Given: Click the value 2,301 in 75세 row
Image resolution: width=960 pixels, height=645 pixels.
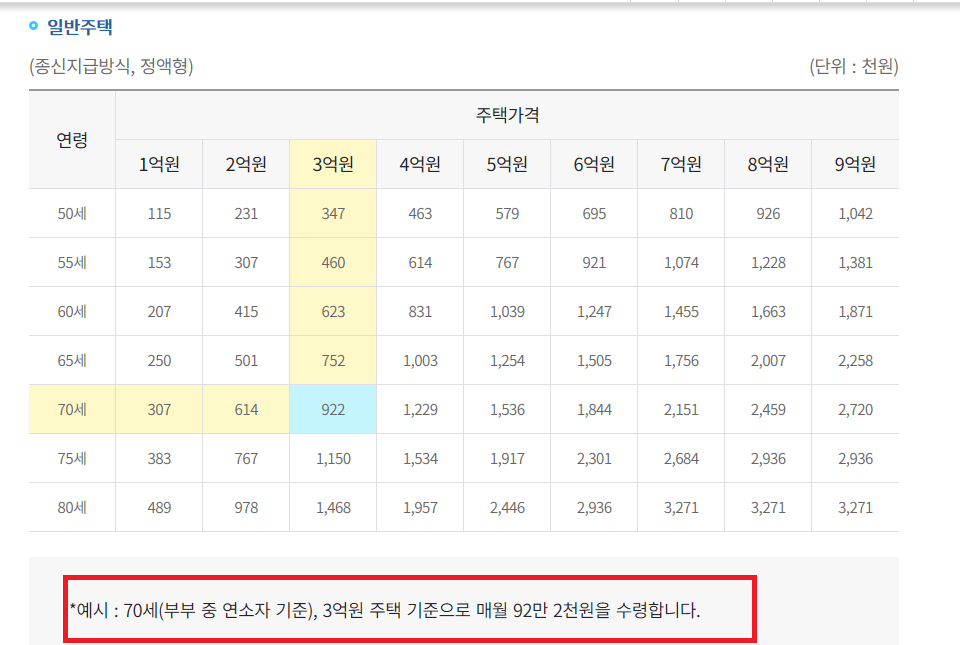Looking at the screenshot, I should click(x=594, y=458).
